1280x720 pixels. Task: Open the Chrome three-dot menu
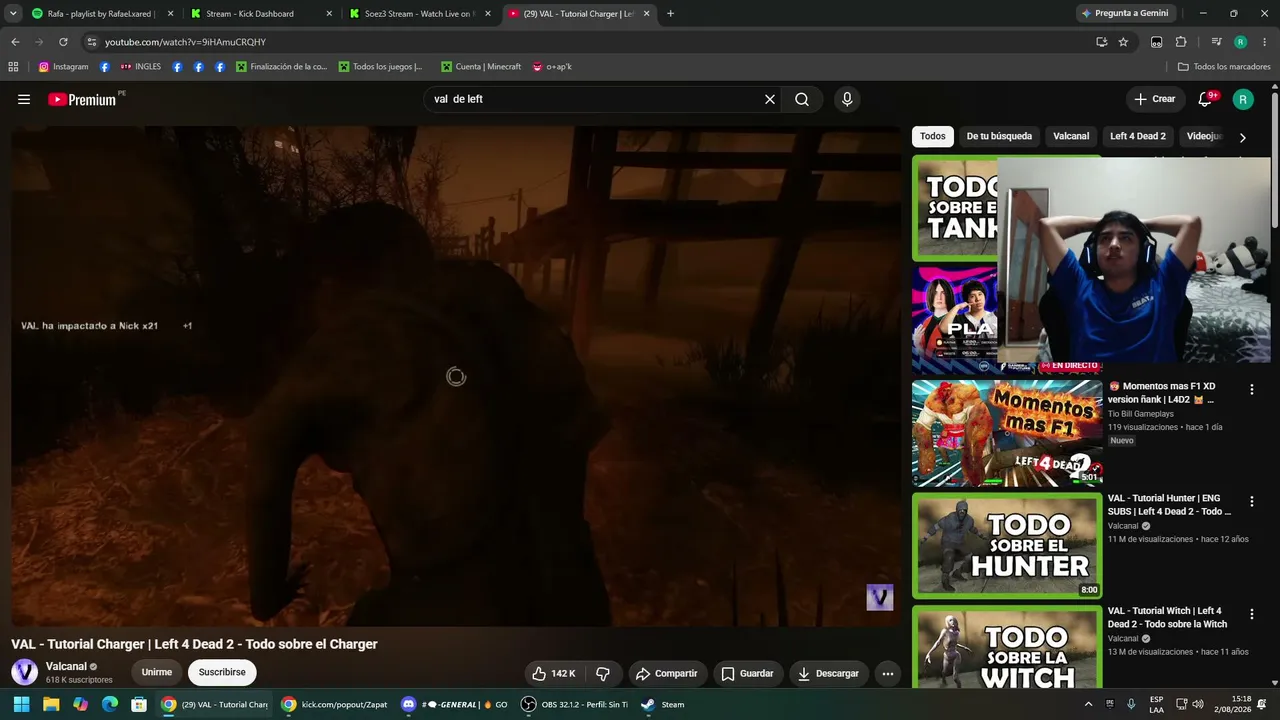[x=1264, y=42]
